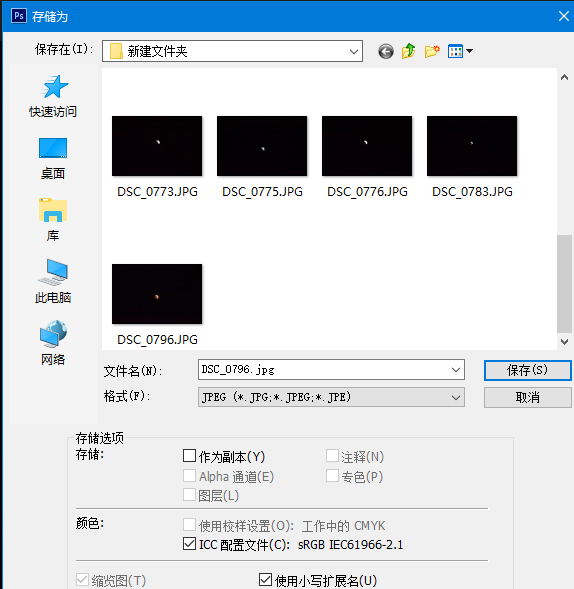This screenshot has width=574, height=589.
Task: Go to 桌面 in the sidebar
Action: click(x=53, y=159)
